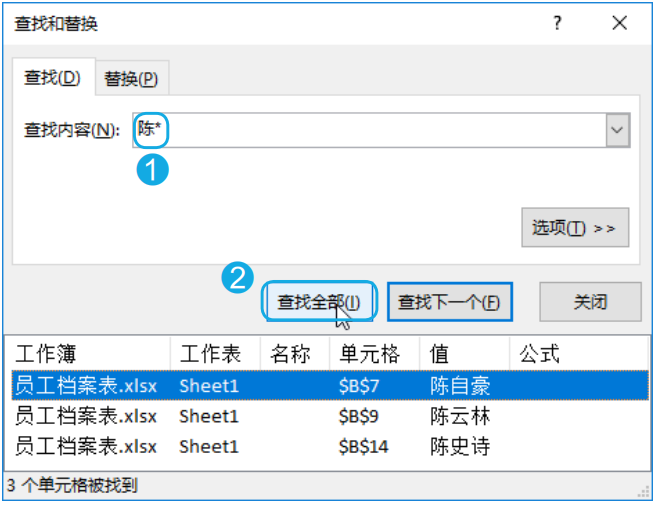
Task: Click the 查找下一个(F) button
Action: point(449,302)
